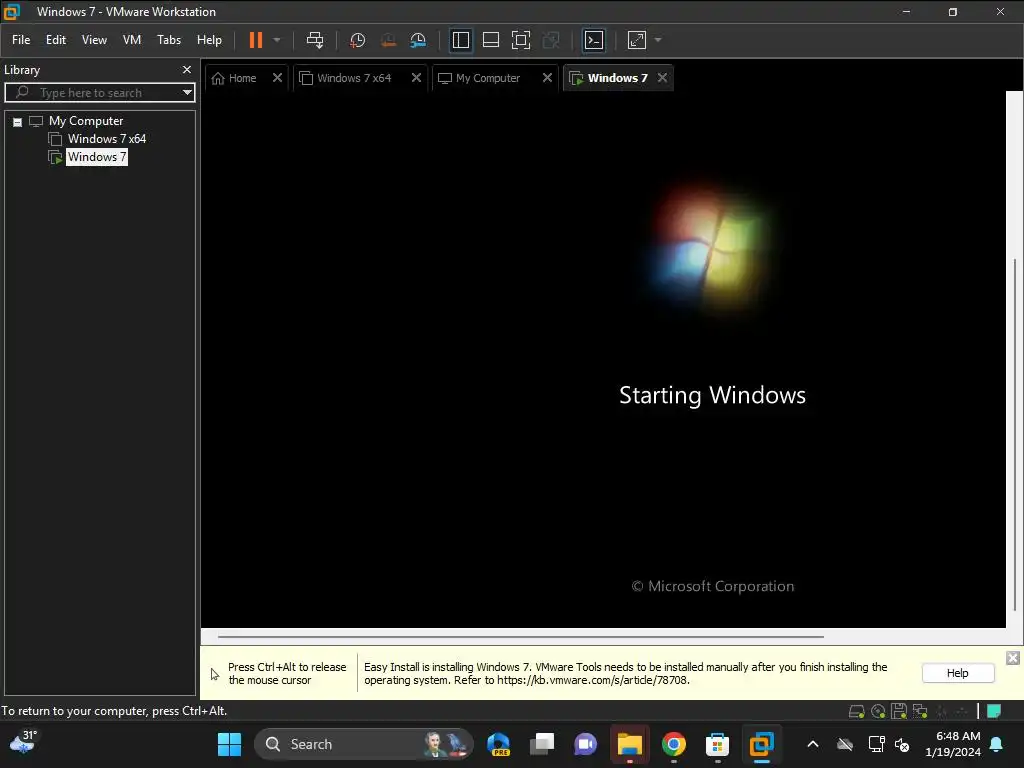Close the My Computer tab

point(547,78)
